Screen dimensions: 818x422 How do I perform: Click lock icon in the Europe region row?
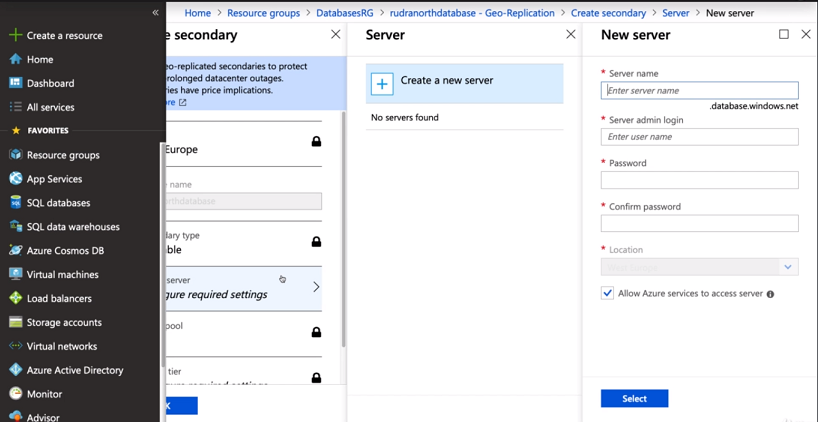coord(316,141)
